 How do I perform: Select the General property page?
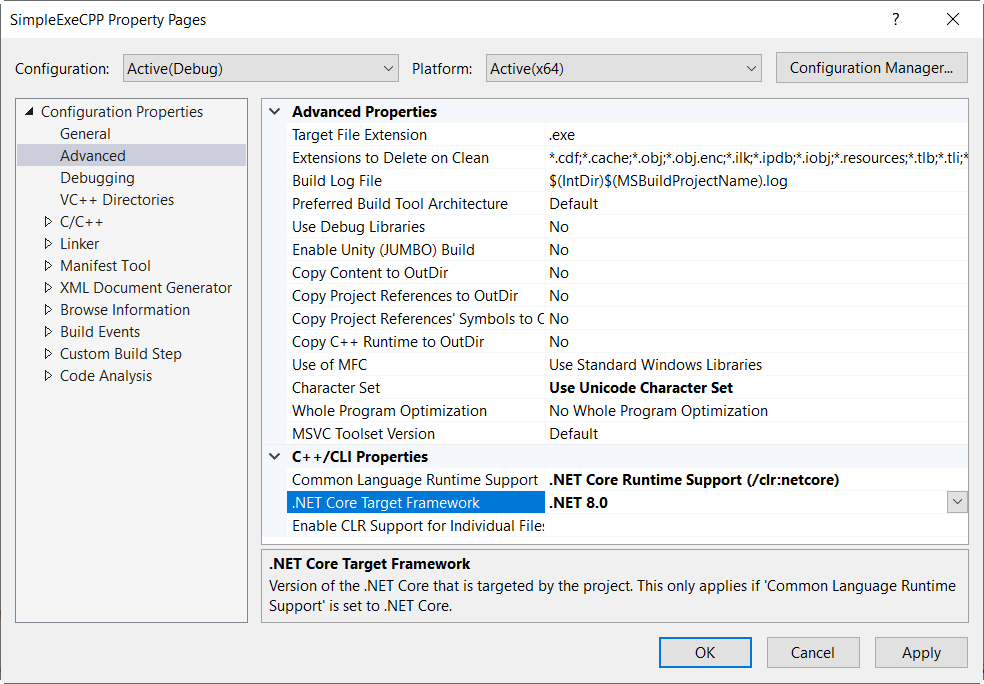coord(85,134)
